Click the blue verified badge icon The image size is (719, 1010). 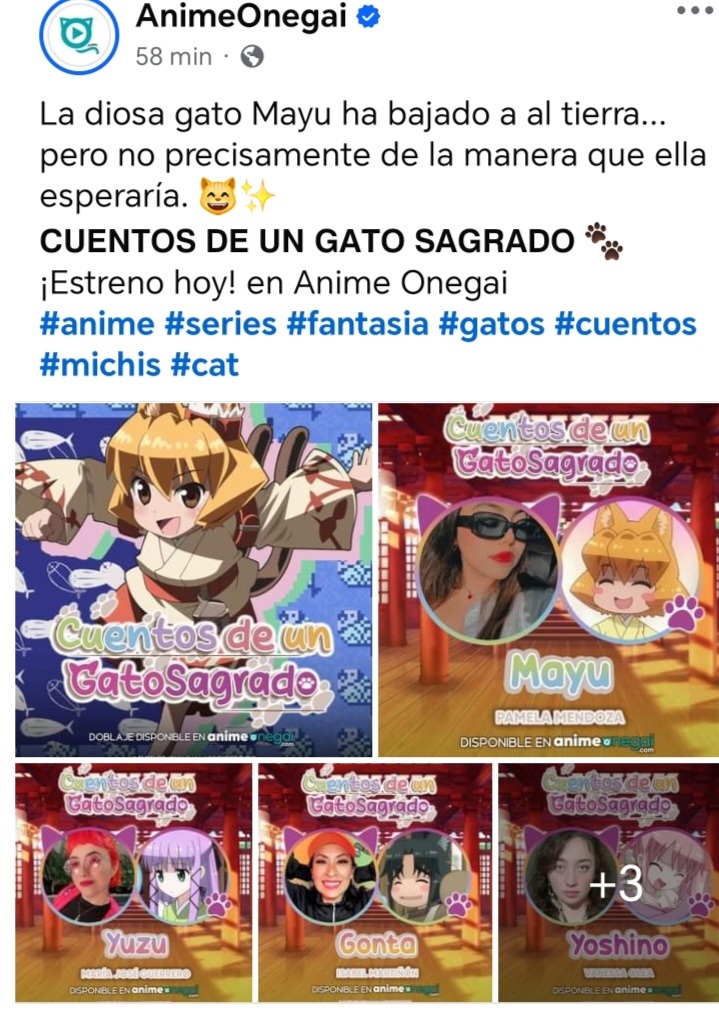[x=368, y=16]
